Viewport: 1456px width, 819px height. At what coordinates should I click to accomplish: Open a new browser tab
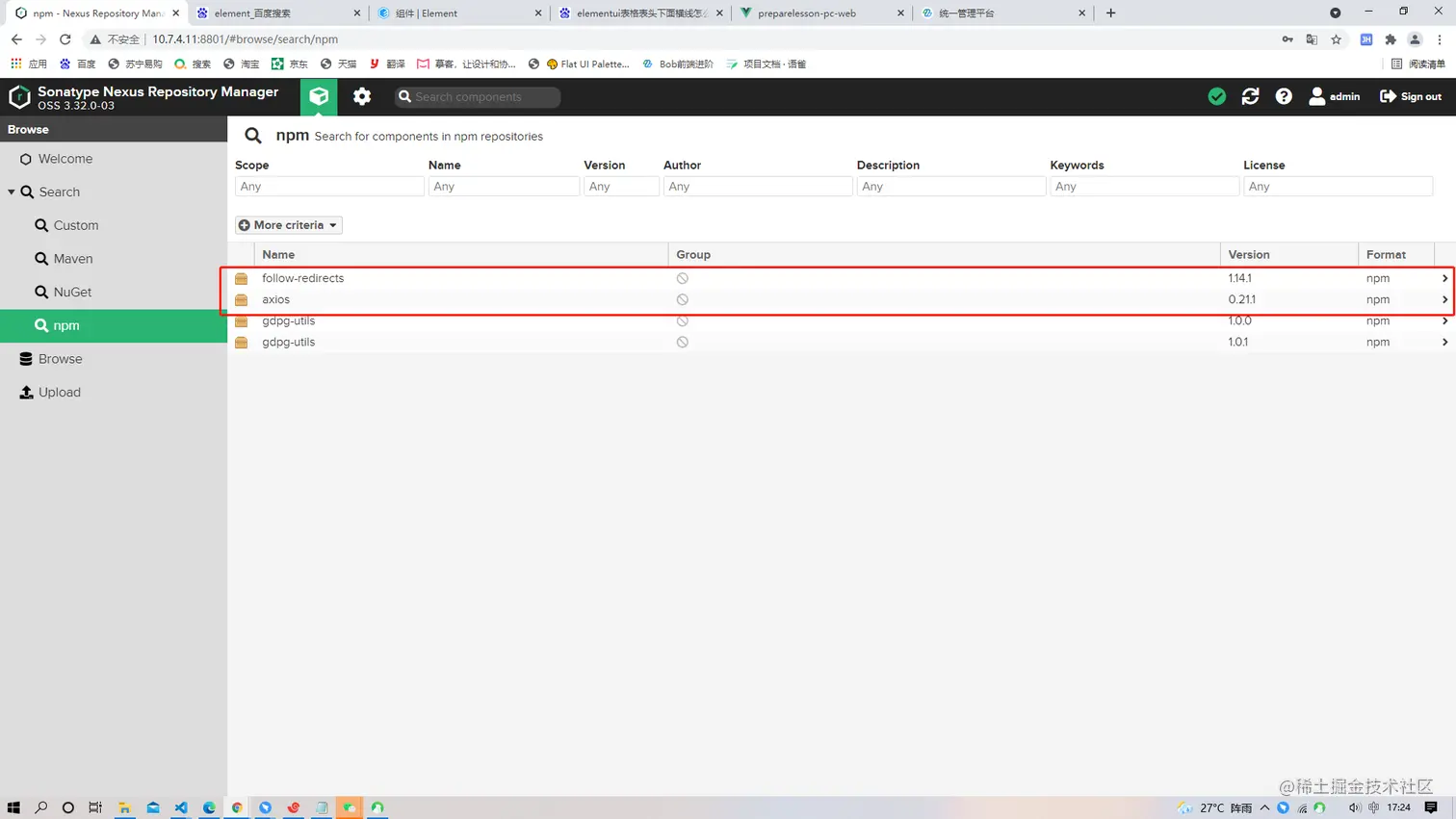[x=1110, y=13]
